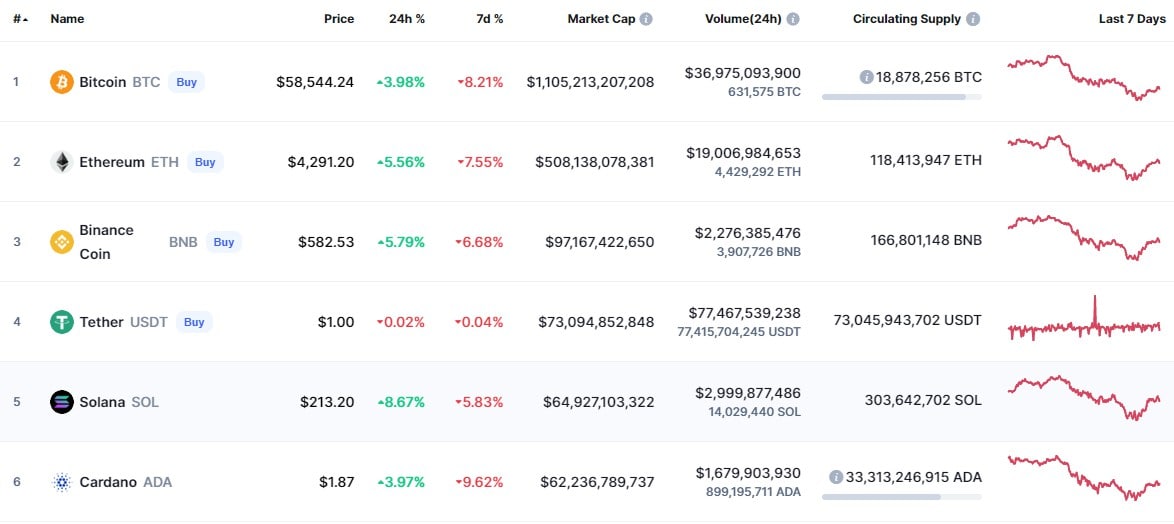Click BNB supply 166,801,148 BNB
This screenshot has width=1174, height=524.
(926, 240)
